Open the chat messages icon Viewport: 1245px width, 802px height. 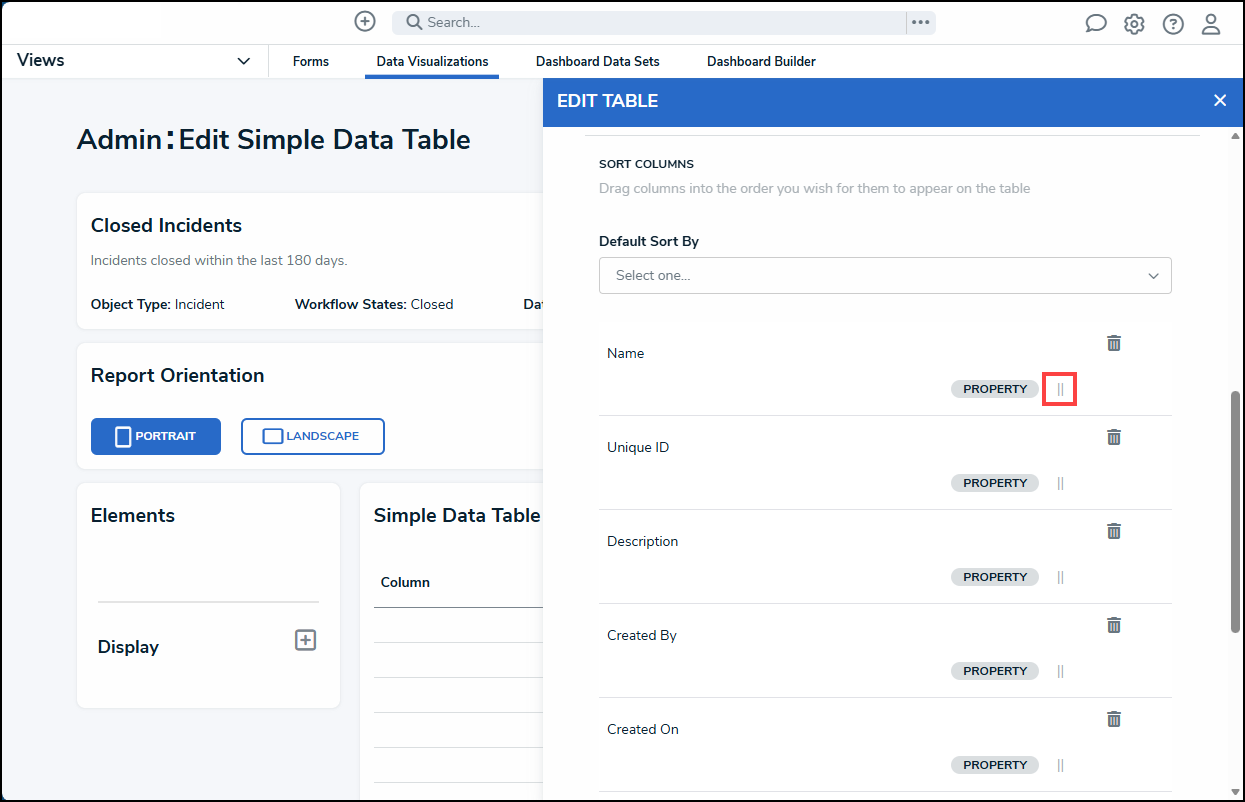click(x=1096, y=24)
